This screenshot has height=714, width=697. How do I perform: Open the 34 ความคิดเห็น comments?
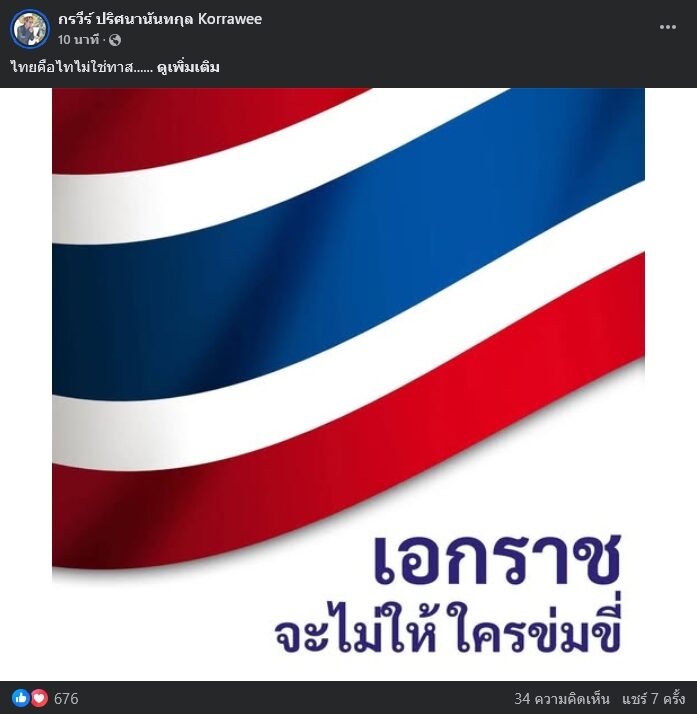(x=562, y=699)
